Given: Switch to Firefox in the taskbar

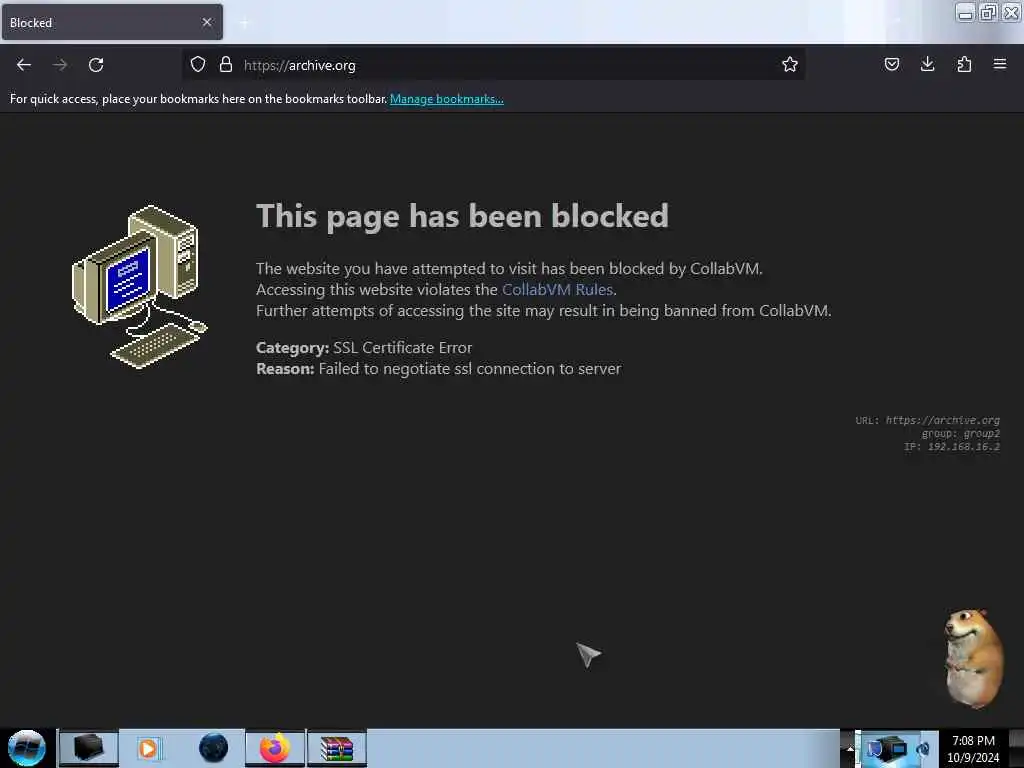Looking at the screenshot, I should click(275, 748).
